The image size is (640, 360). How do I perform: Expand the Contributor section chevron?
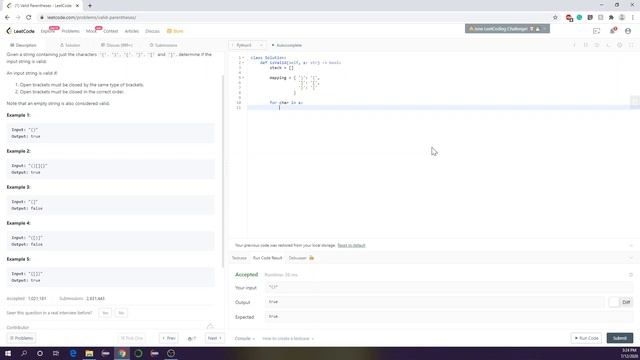tap(210, 327)
